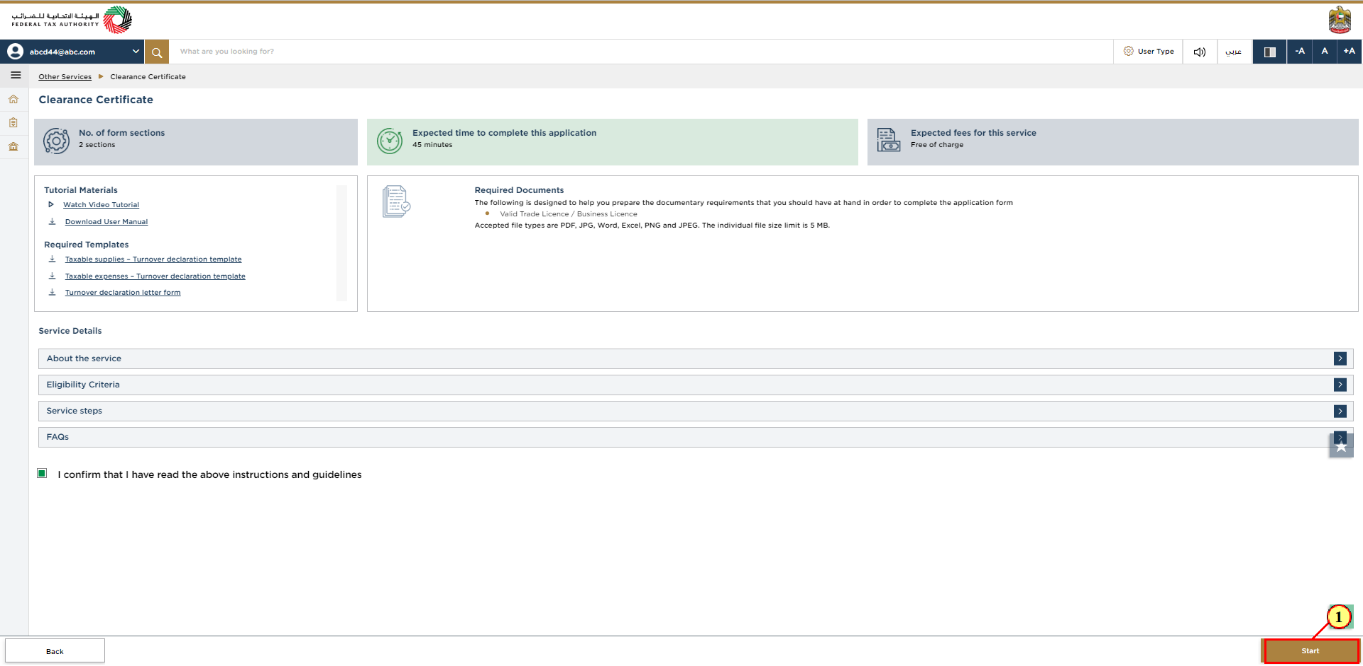Click the favorite star icon at right edge
Image resolution: width=1363 pixels, height=666 pixels.
[x=1341, y=446]
